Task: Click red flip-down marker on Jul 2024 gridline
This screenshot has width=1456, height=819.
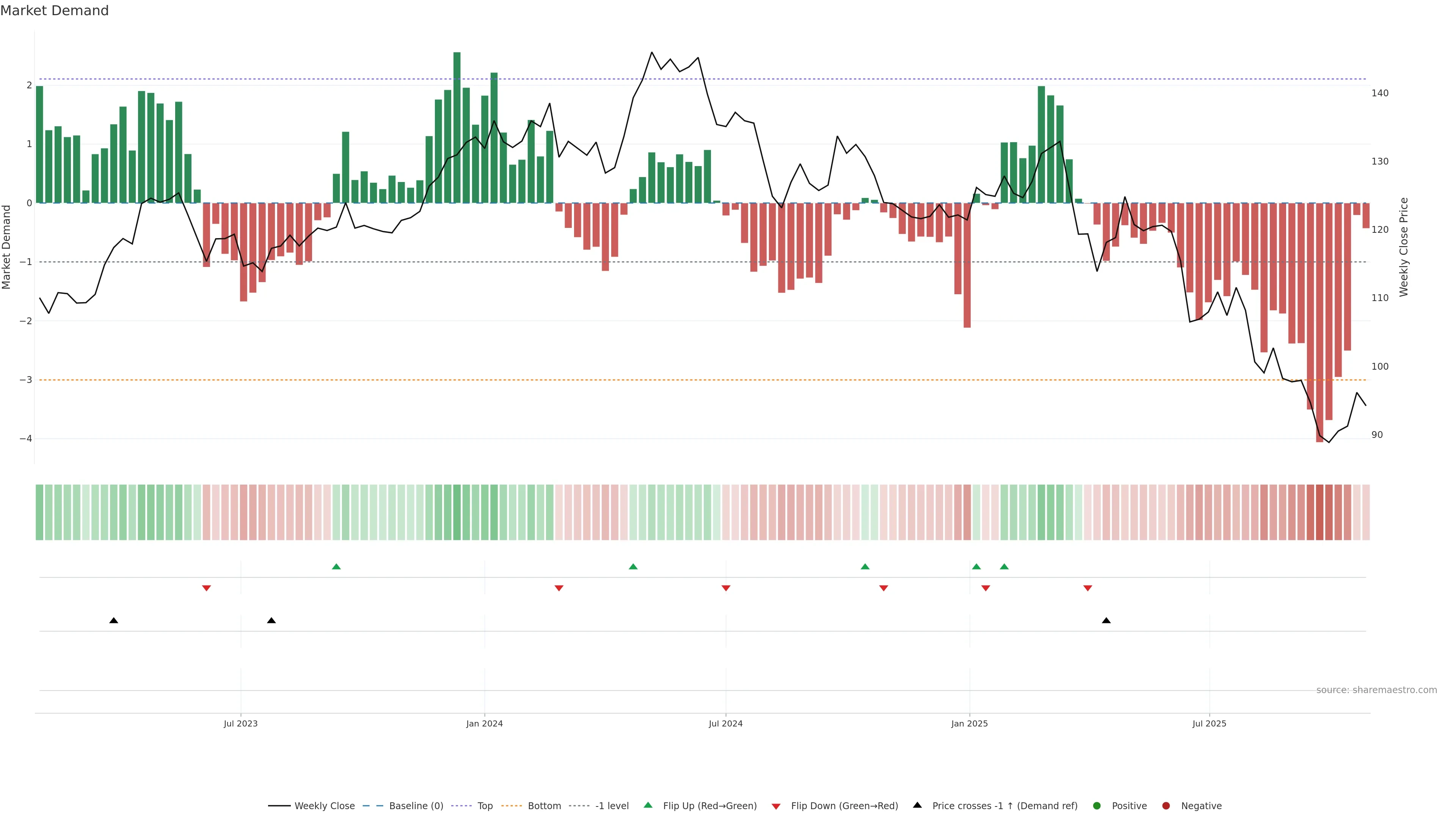Action: (726, 588)
